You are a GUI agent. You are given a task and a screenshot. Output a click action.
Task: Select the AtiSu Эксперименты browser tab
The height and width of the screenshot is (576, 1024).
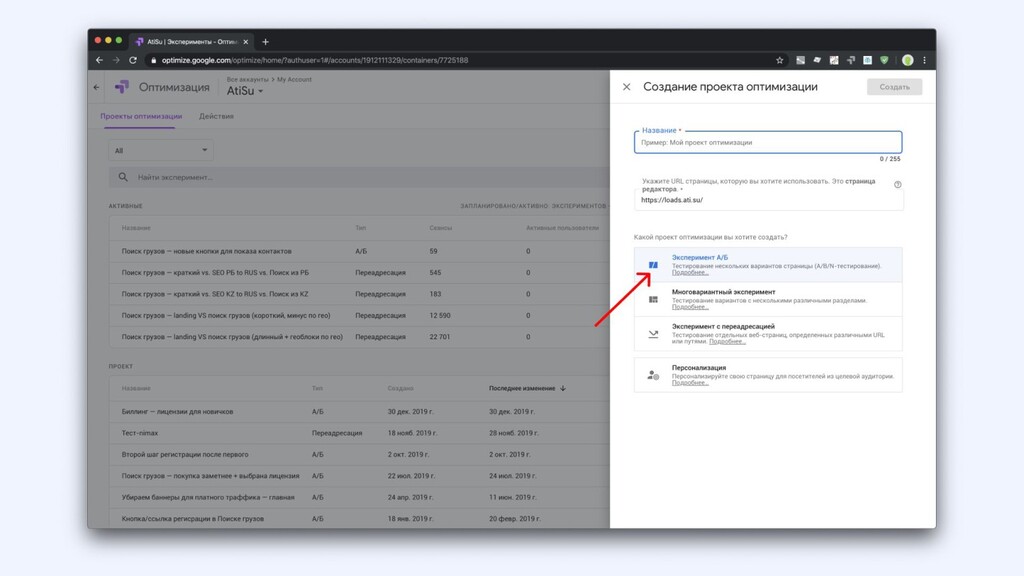[x=191, y=42]
